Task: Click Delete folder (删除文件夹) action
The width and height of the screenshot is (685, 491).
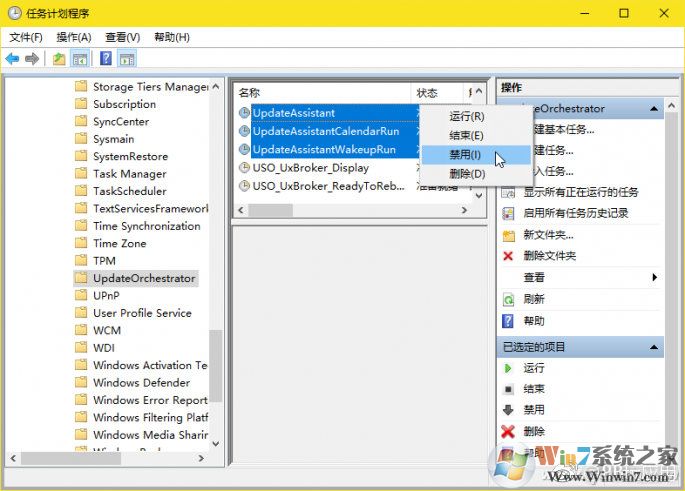Action: (x=550, y=256)
